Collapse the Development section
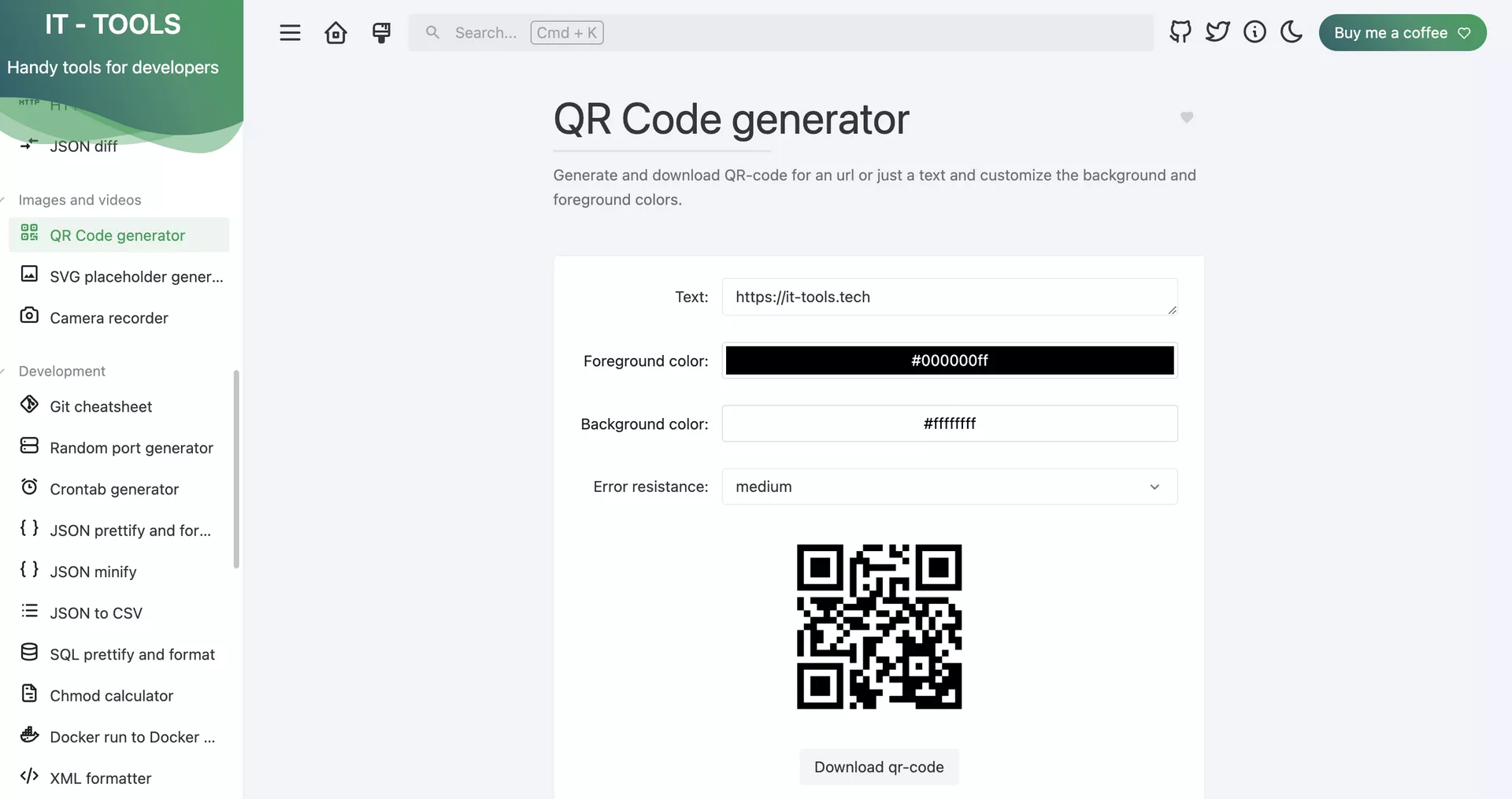The width and height of the screenshot is (1512, 799). [x=61, y=371]
